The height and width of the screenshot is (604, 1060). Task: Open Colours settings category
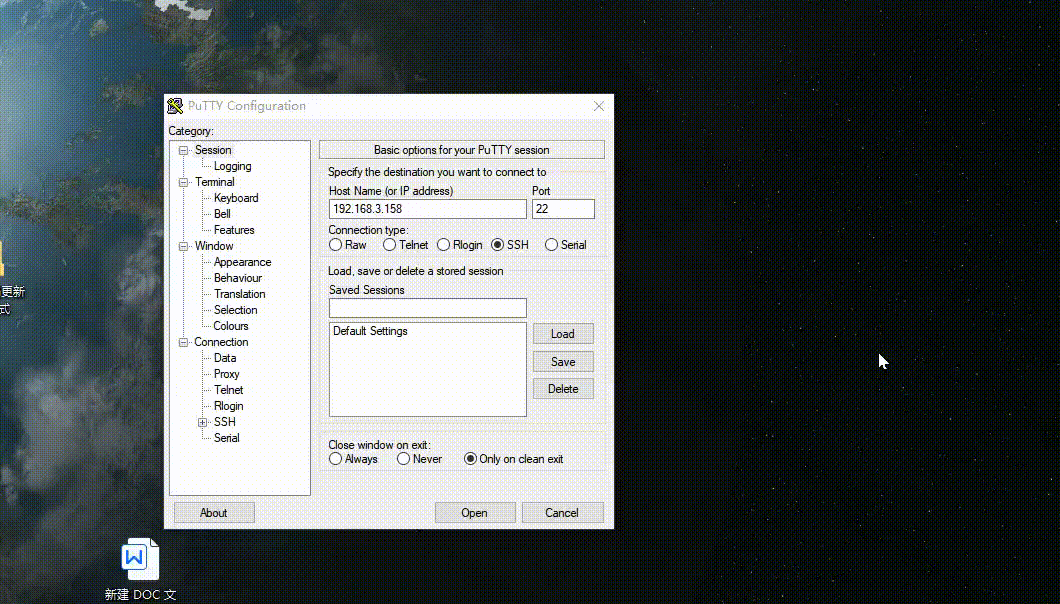click(x=231, y=326)
